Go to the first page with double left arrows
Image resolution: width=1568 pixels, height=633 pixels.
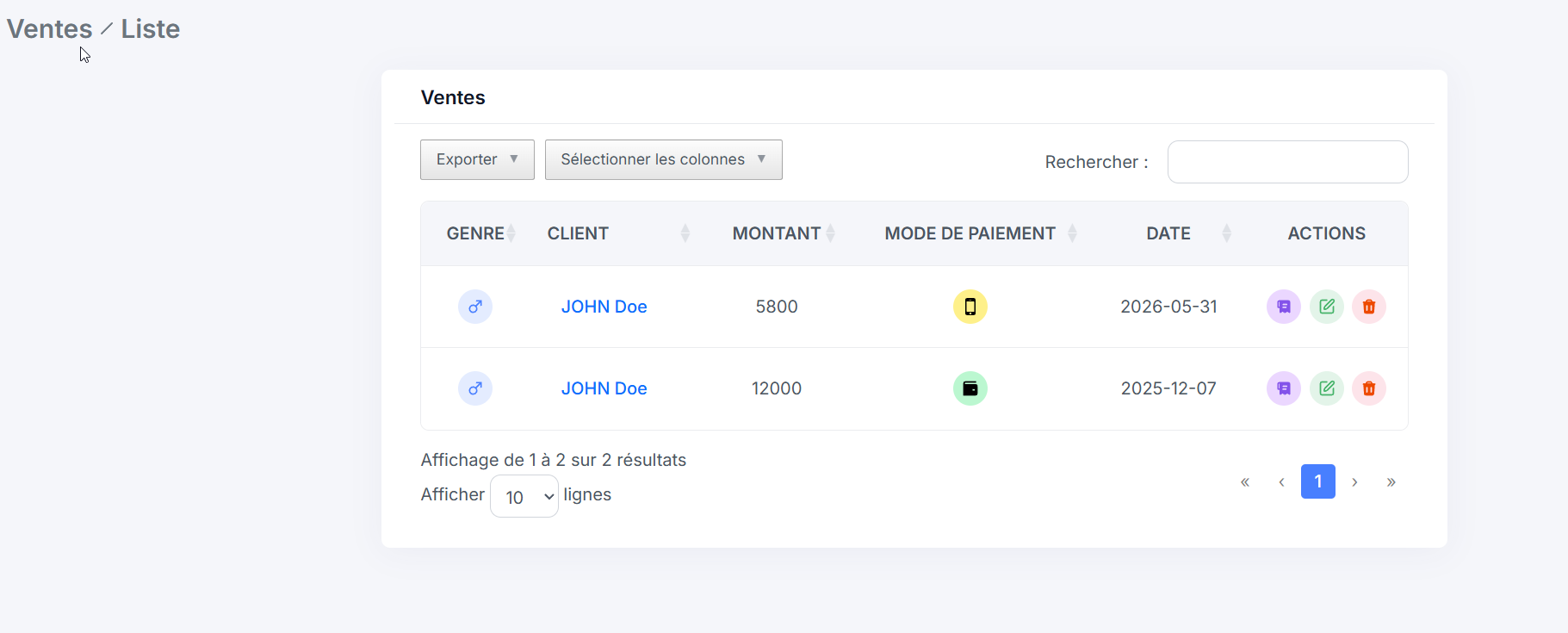(1244, 481)
